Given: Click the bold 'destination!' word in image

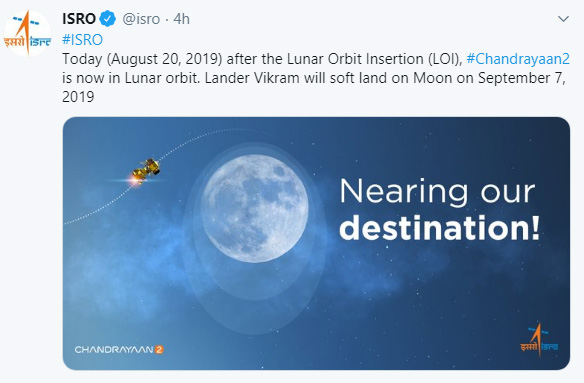Looking at the screenshot, I should point(439,228).
